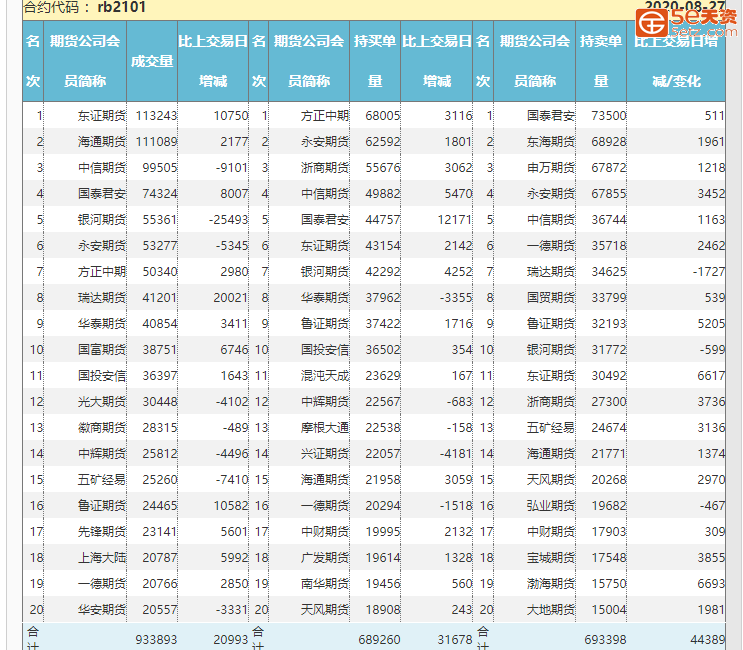Image resolution: width=743 pixels, height=650 pixels.
Task: Select volume change value -9101
Action: coord(232,168)
